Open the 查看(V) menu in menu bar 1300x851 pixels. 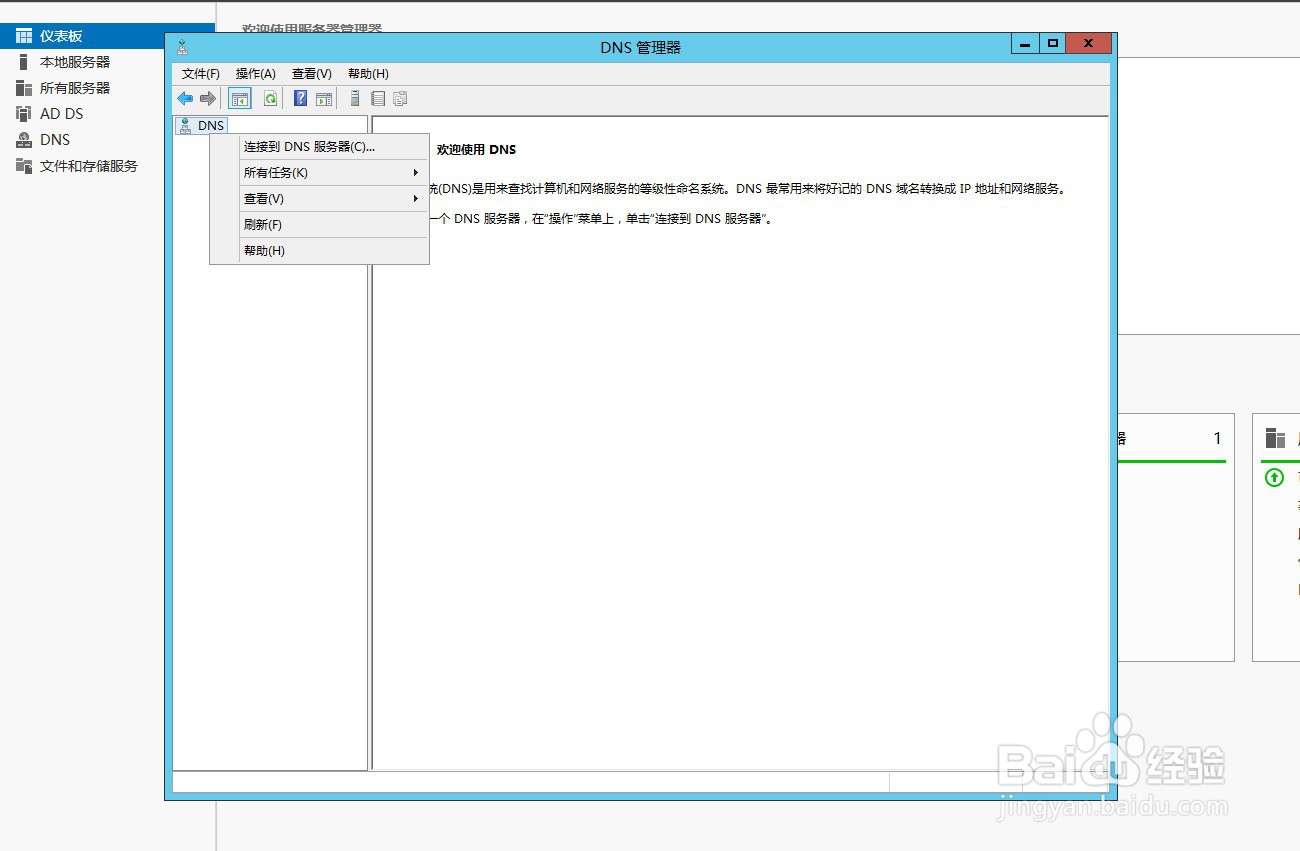point(312,74)
